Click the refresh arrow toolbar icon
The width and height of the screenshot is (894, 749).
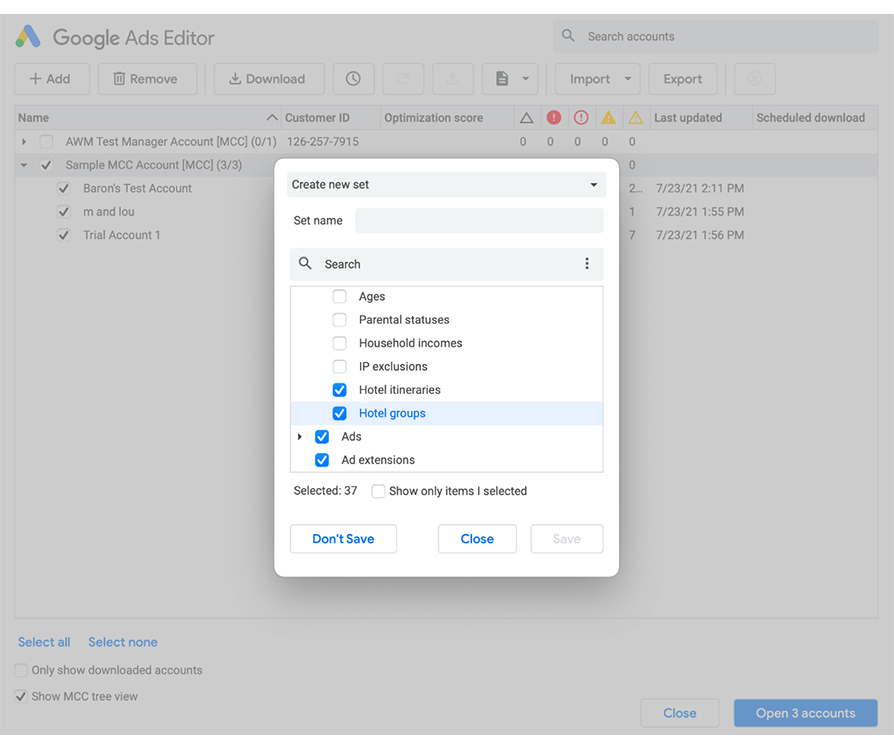point(403,79)
